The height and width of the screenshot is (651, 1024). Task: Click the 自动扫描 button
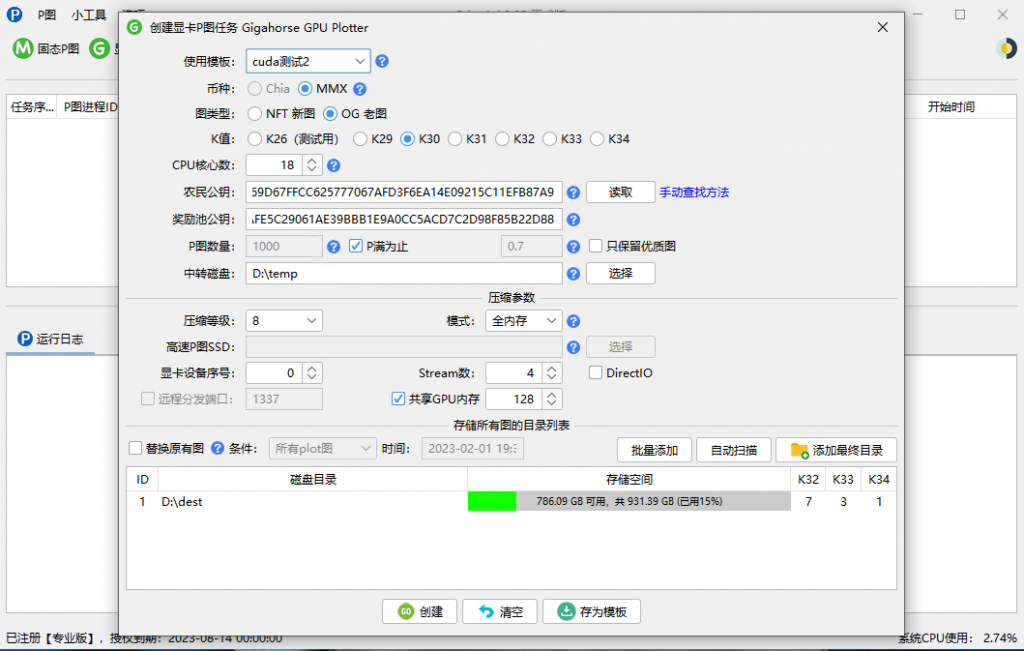pos(733,450)
